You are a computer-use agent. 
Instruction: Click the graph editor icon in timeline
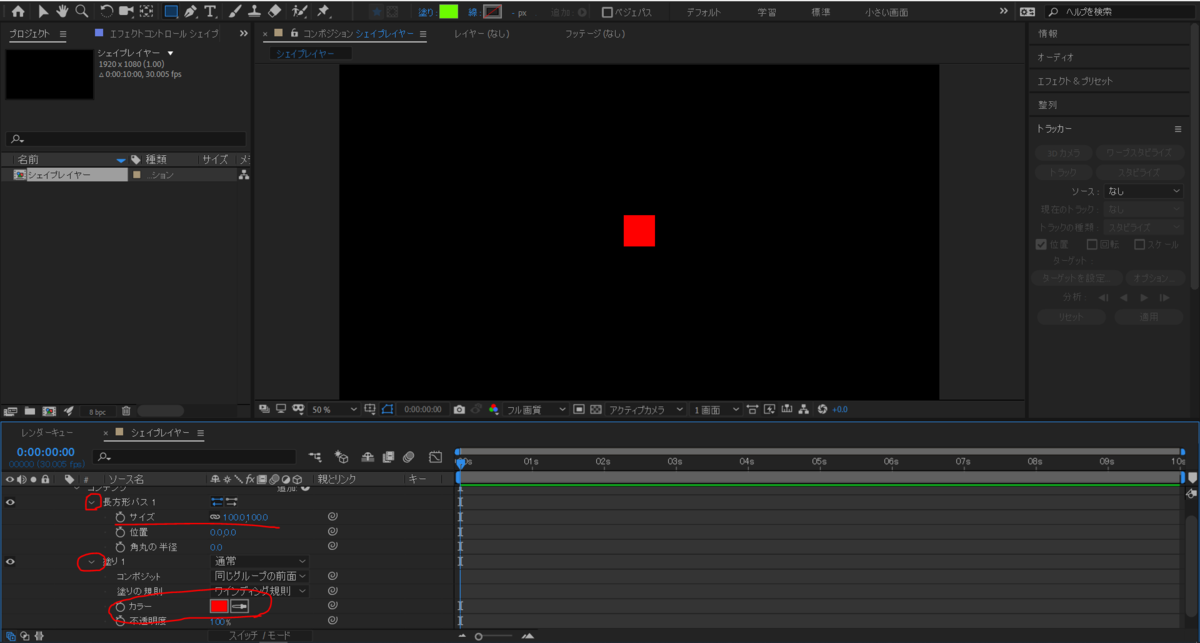[435, 457]
